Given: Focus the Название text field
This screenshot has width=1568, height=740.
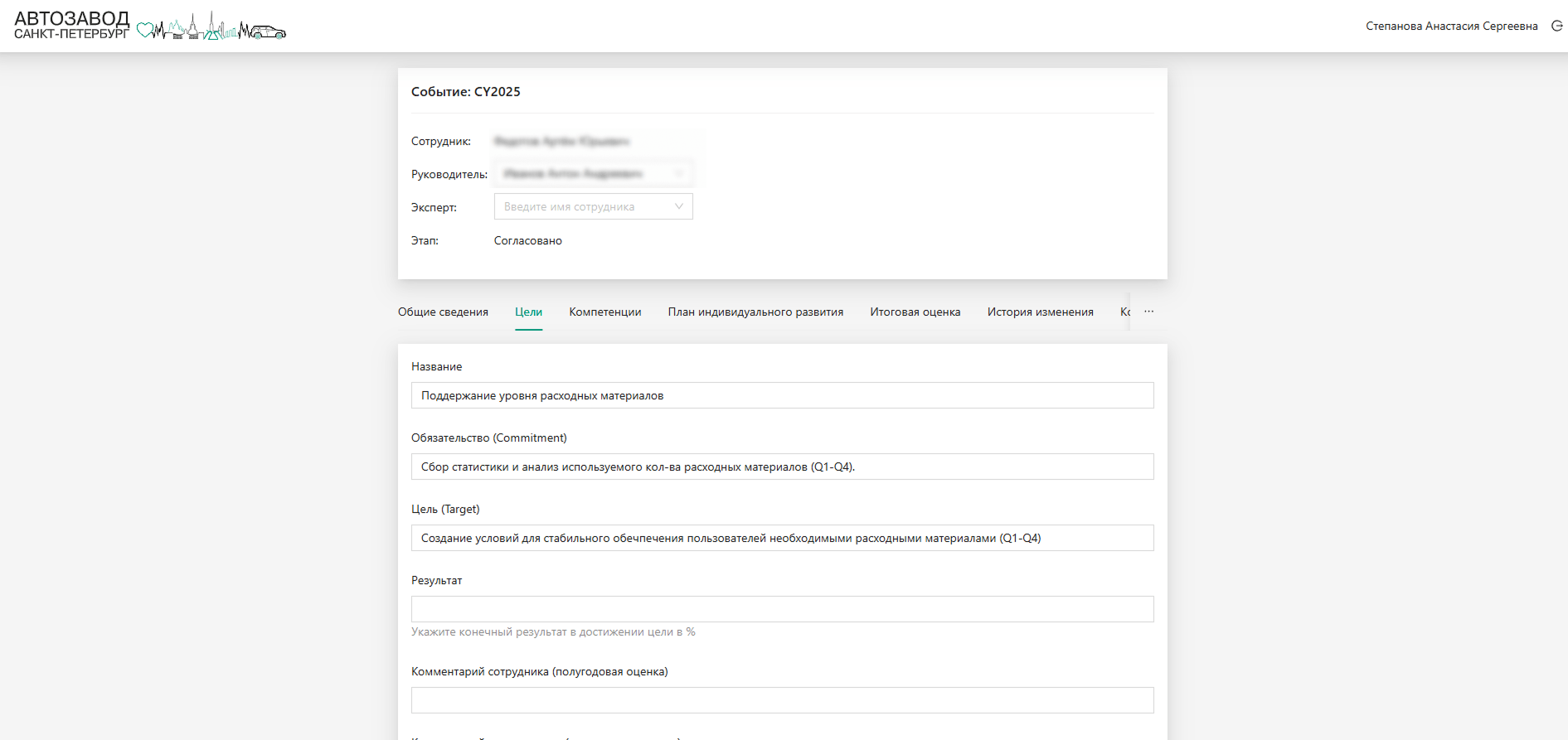Looking at the screenshot, I should pyautogui.click(x=782, y=395).
